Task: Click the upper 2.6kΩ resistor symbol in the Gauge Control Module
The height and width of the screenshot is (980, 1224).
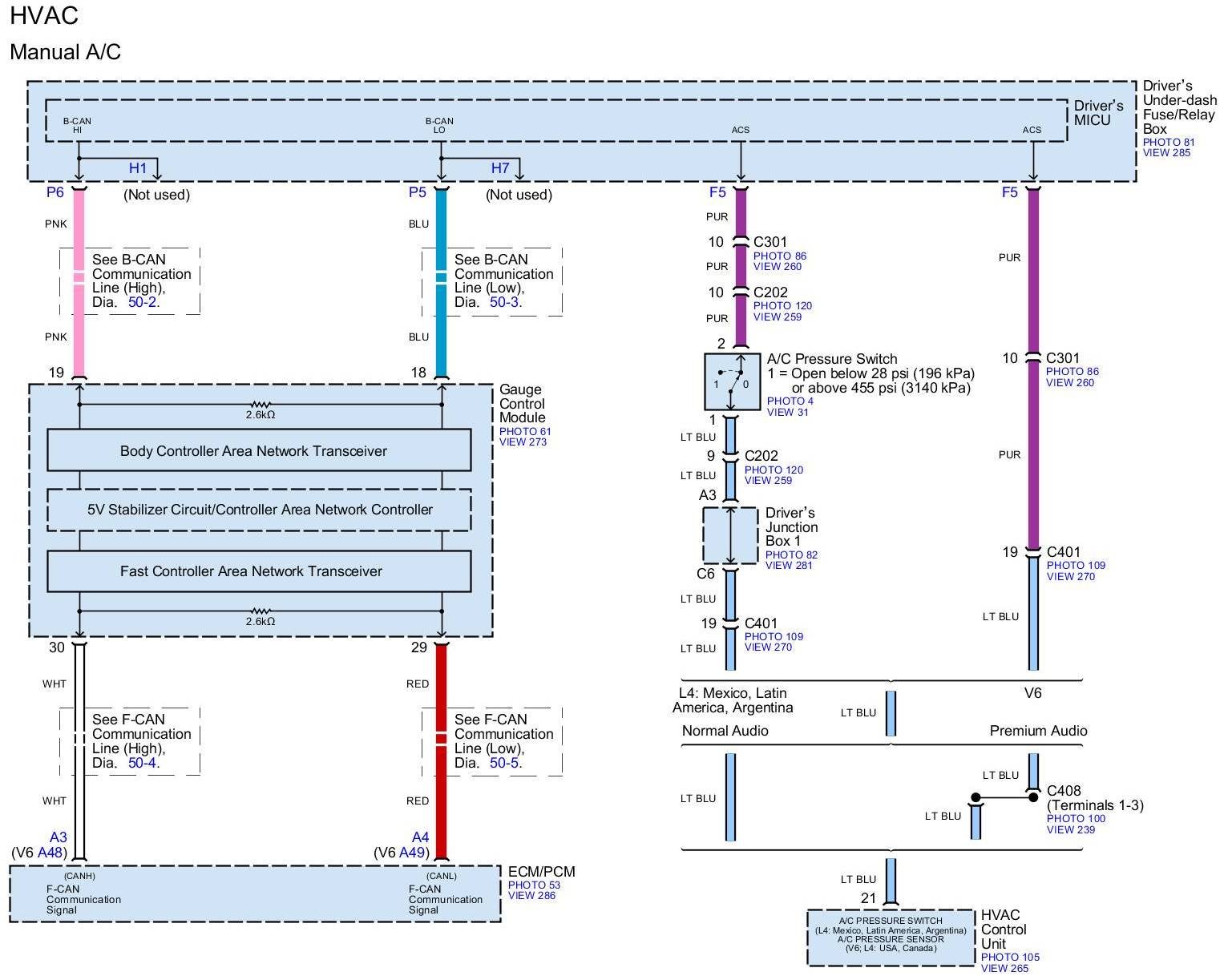Action: coord(261,405)
